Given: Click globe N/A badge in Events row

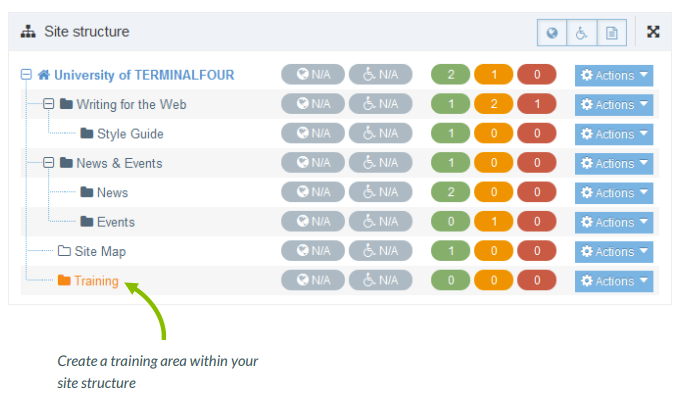Looking at the screenshot, I should (313, 222).
